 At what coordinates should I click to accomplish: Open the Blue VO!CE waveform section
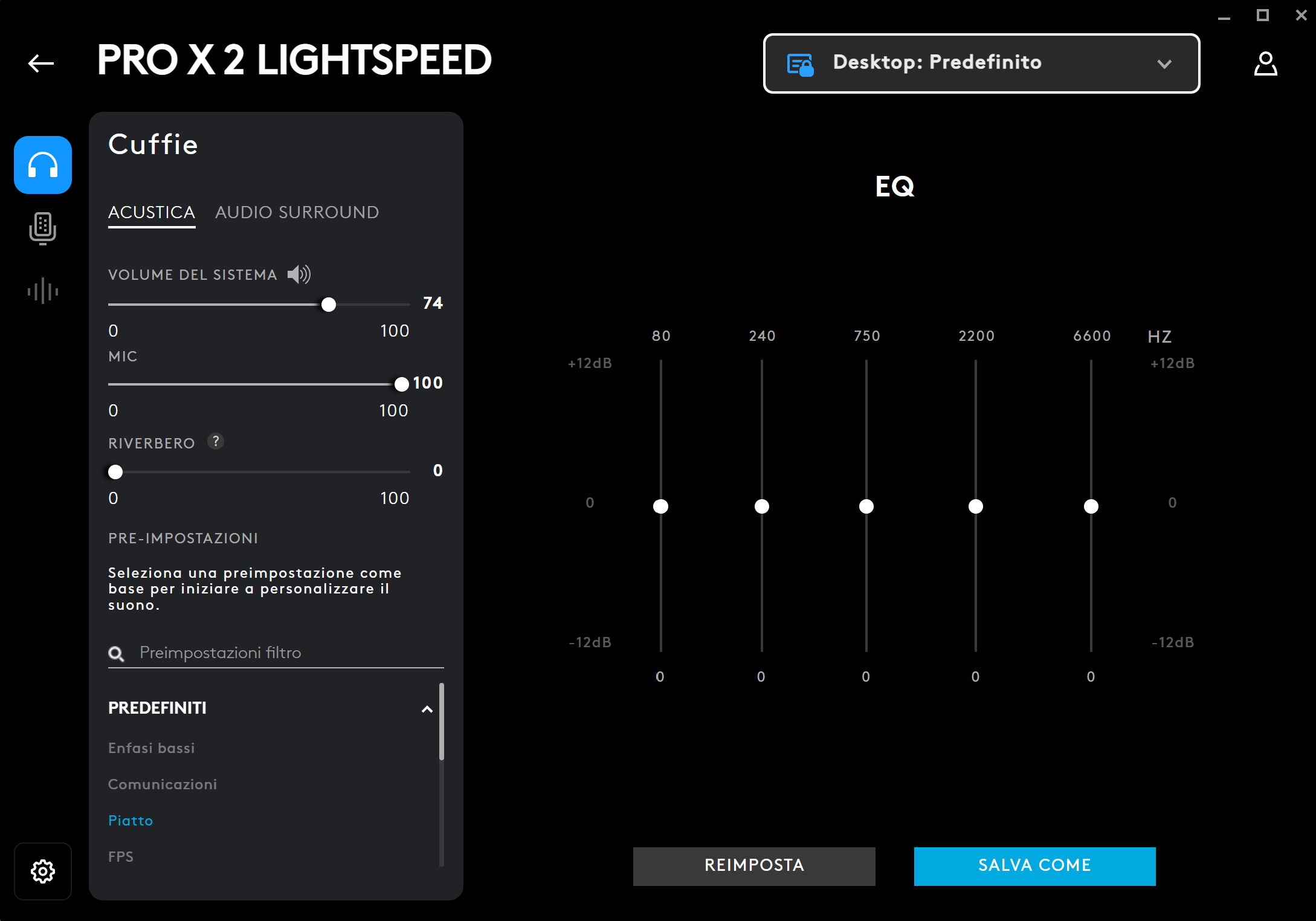point(43,291)
